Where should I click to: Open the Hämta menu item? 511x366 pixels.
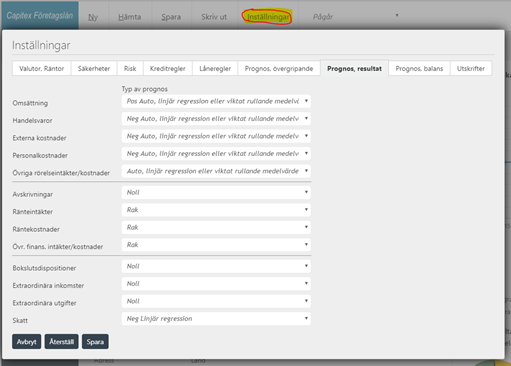(x=130, y=17)
